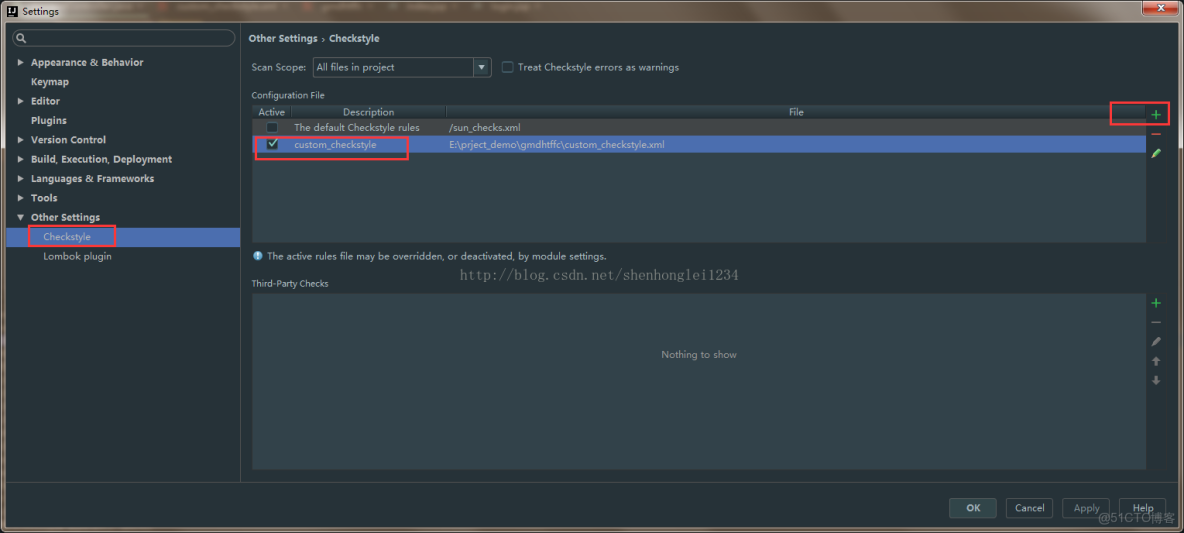Remove a third-party check entry

click(x=1156, y=322)
